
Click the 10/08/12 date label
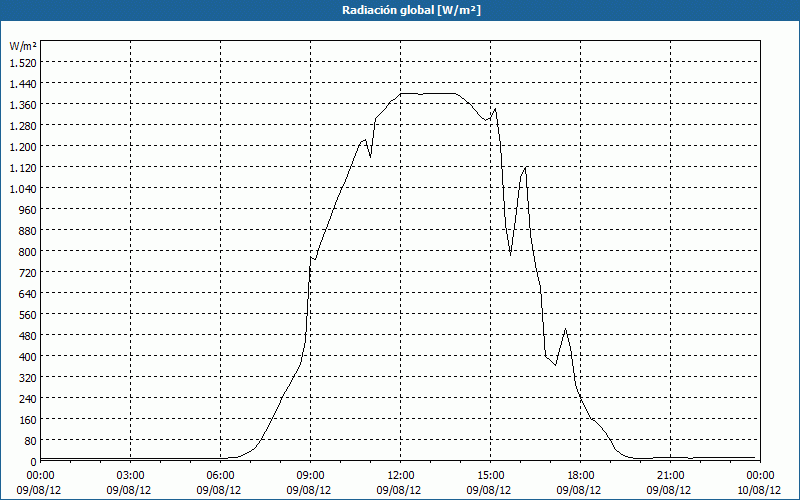coord(759,490)
